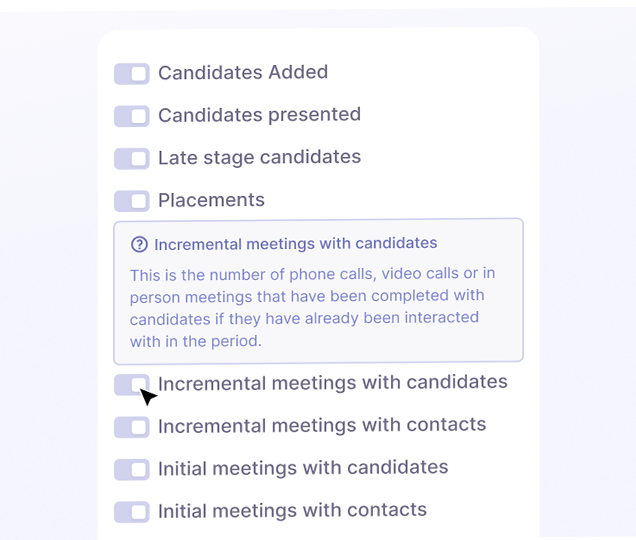636x540 pixels.
Task: Turn on Initial meetings with candidates
Action: coord(131,469)
